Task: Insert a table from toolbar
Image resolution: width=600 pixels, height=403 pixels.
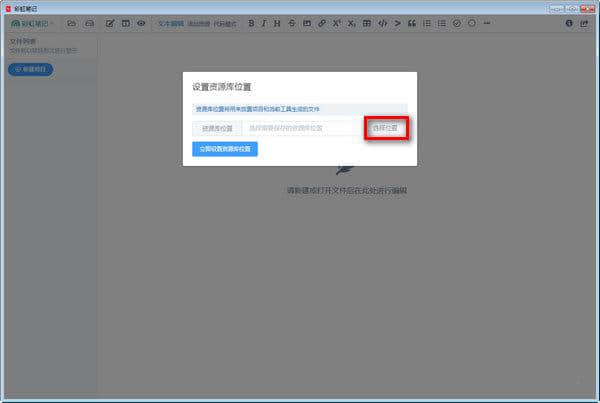Action: point(367,23)
